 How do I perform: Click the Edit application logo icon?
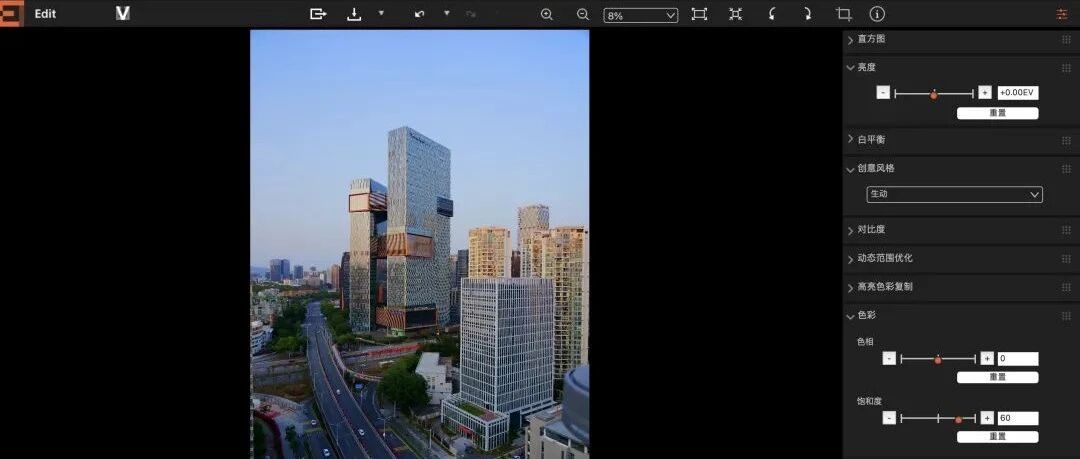tap(12, 14)
